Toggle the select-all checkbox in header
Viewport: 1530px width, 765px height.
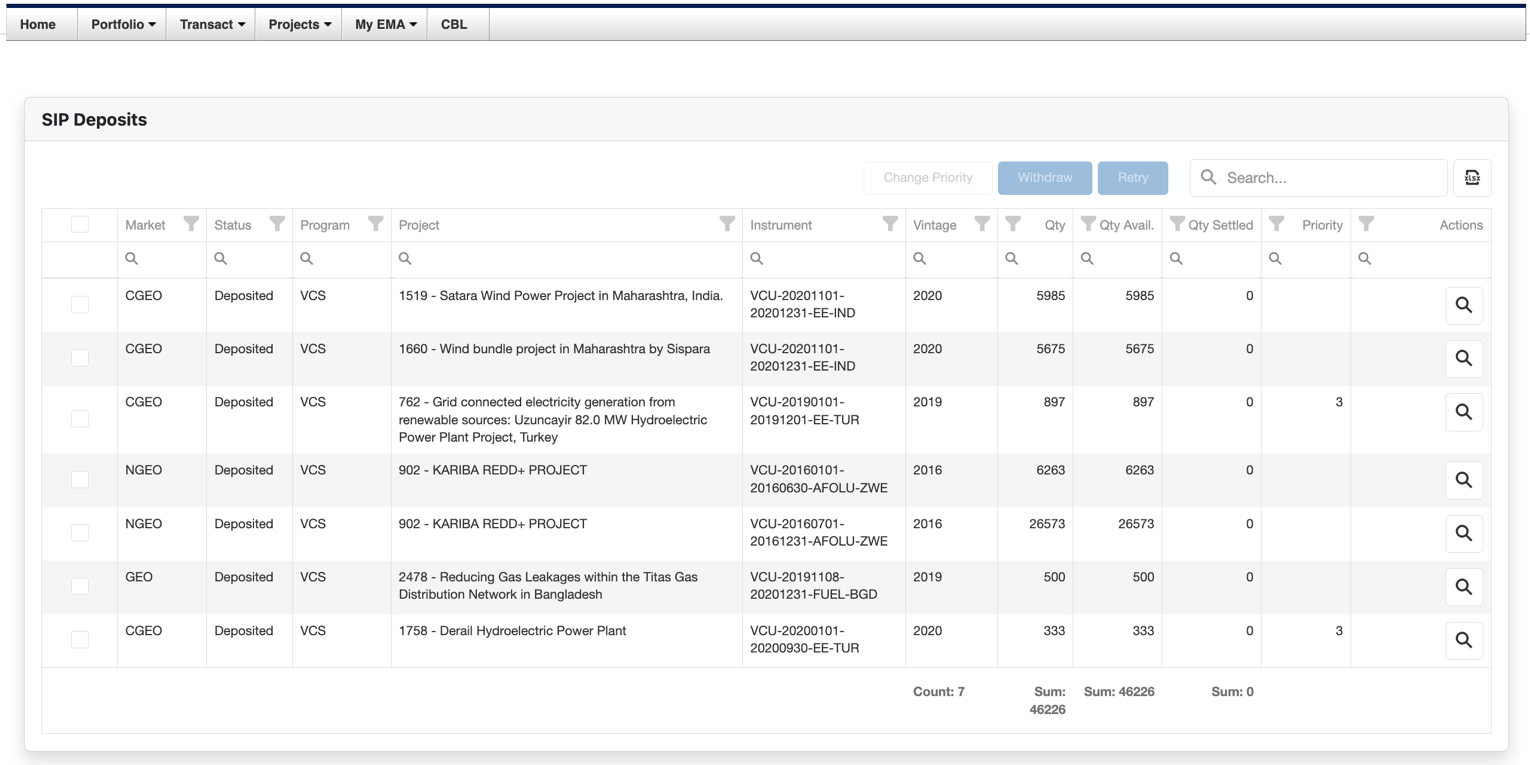[x=80, y=225]
